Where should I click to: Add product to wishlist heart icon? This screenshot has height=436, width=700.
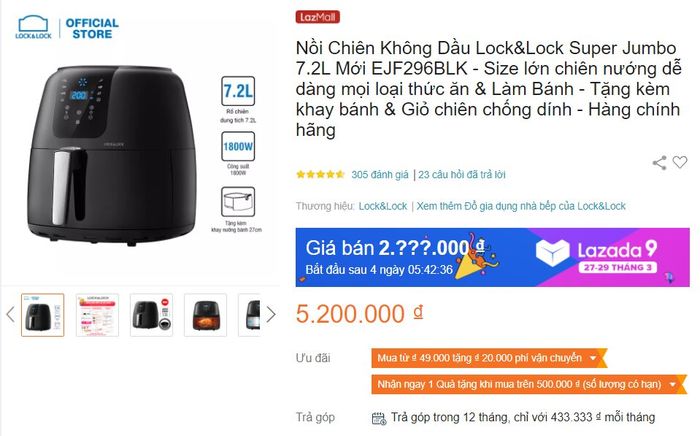tap(680, 162)
